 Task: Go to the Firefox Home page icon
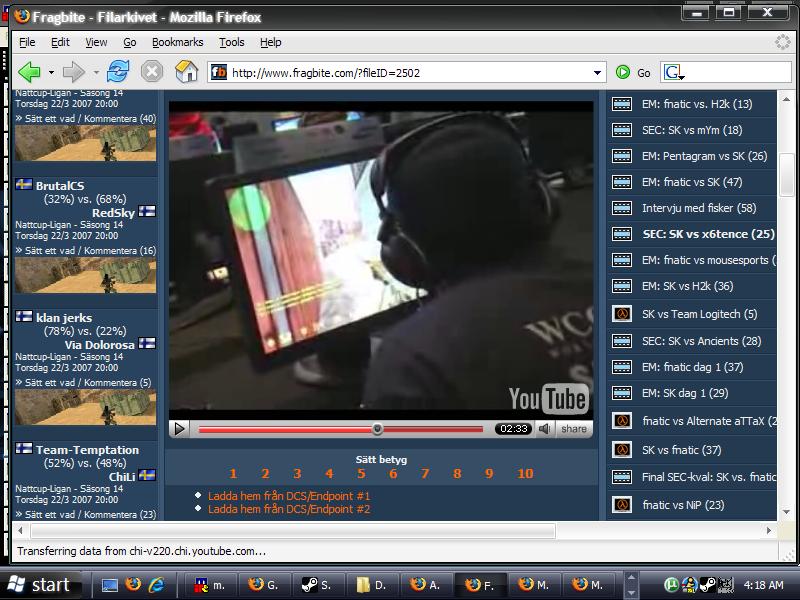(186, 72)
